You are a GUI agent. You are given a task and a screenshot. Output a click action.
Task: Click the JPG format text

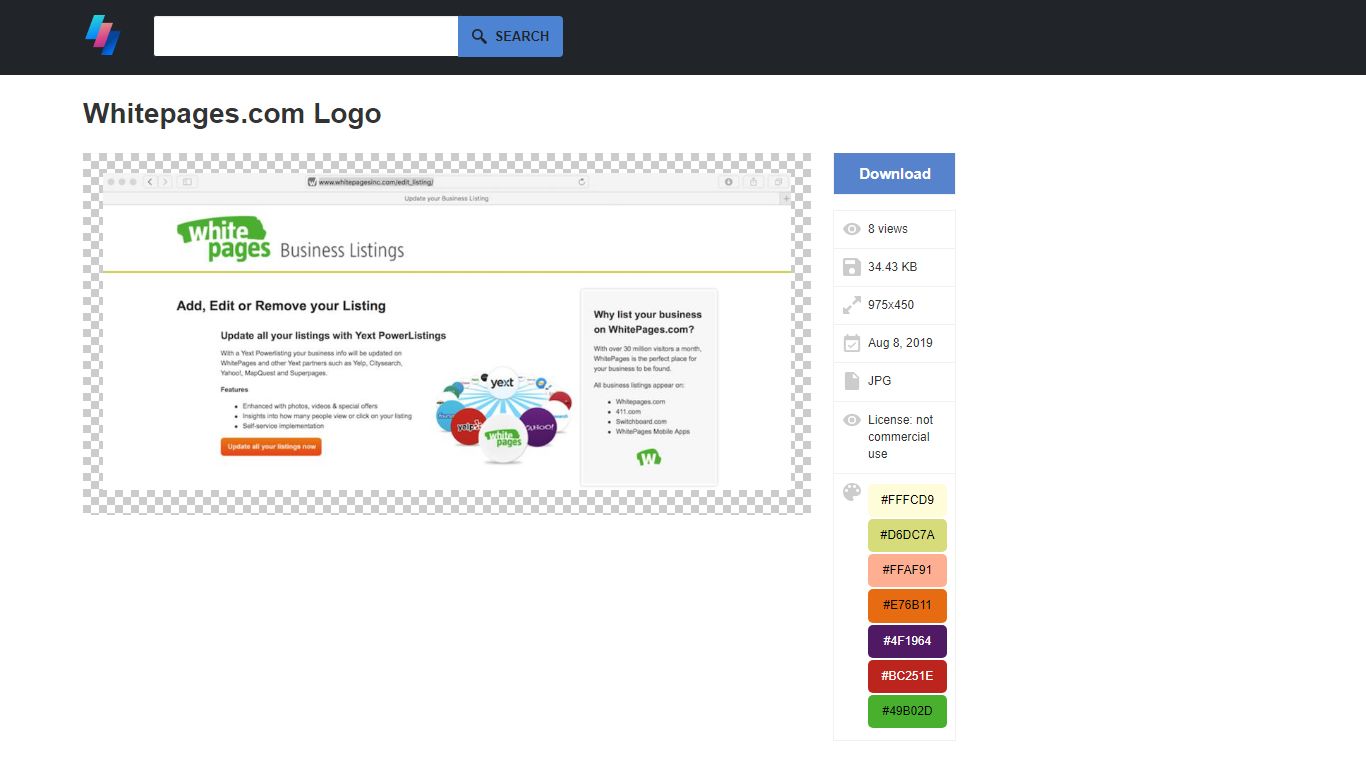(879, 381)
